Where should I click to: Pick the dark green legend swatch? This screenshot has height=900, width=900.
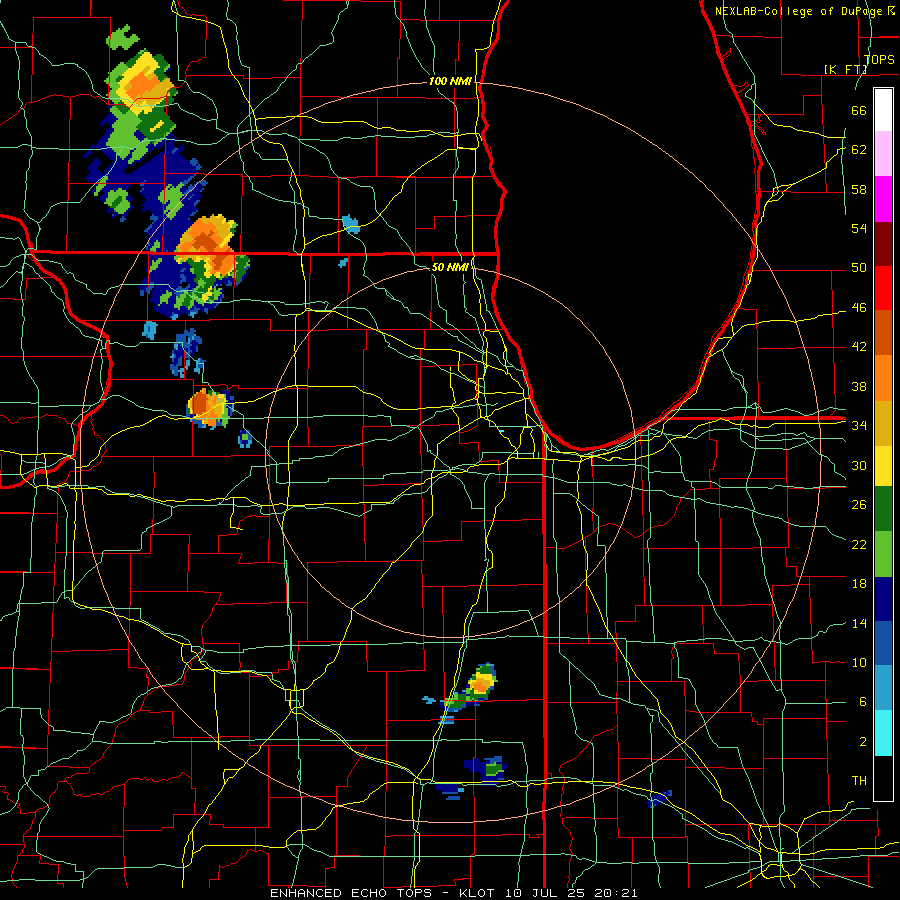pyautogui.click(x=883, y=509)
